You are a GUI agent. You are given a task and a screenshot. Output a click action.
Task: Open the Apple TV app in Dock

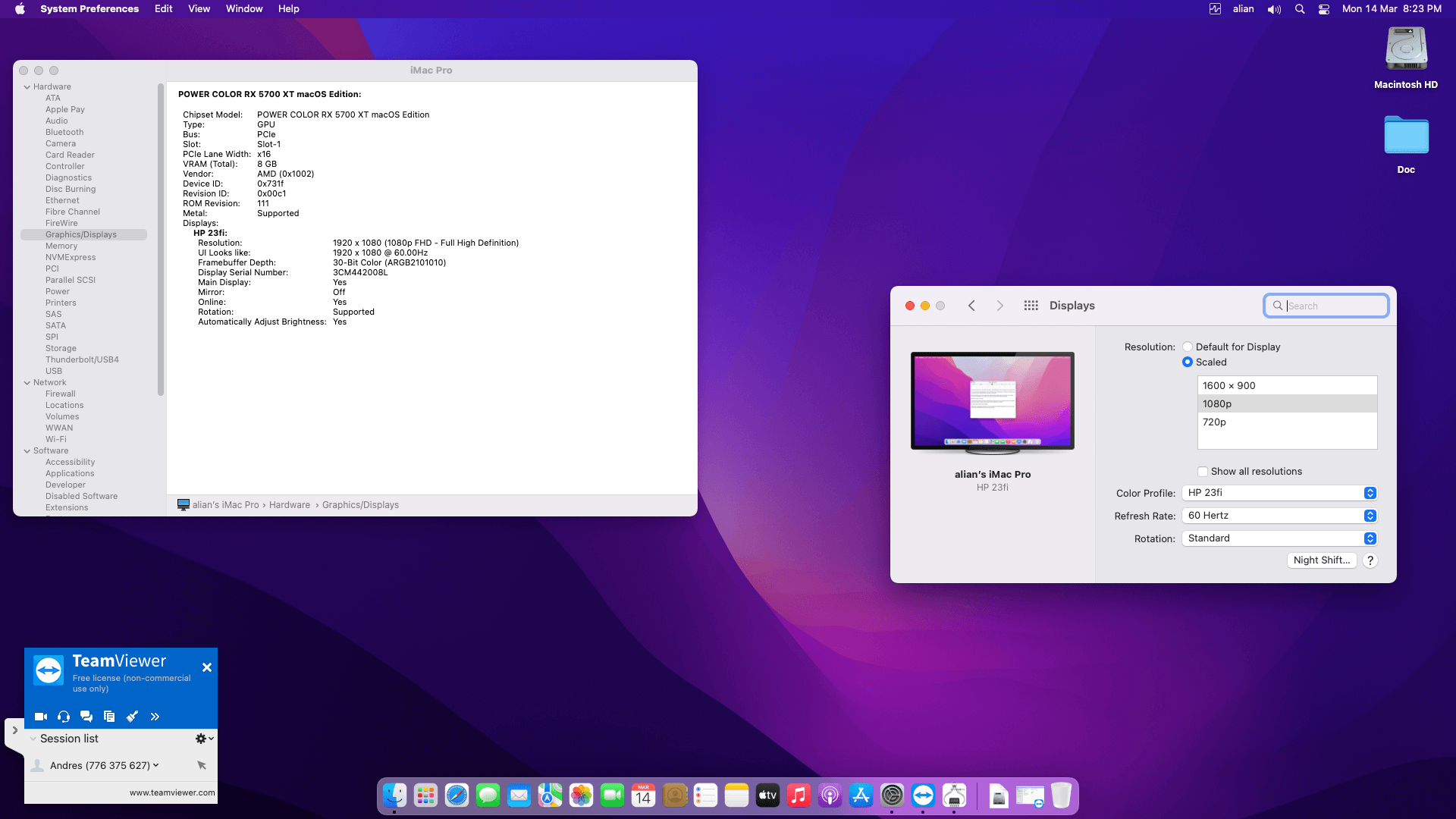click(x=767, y=795)
